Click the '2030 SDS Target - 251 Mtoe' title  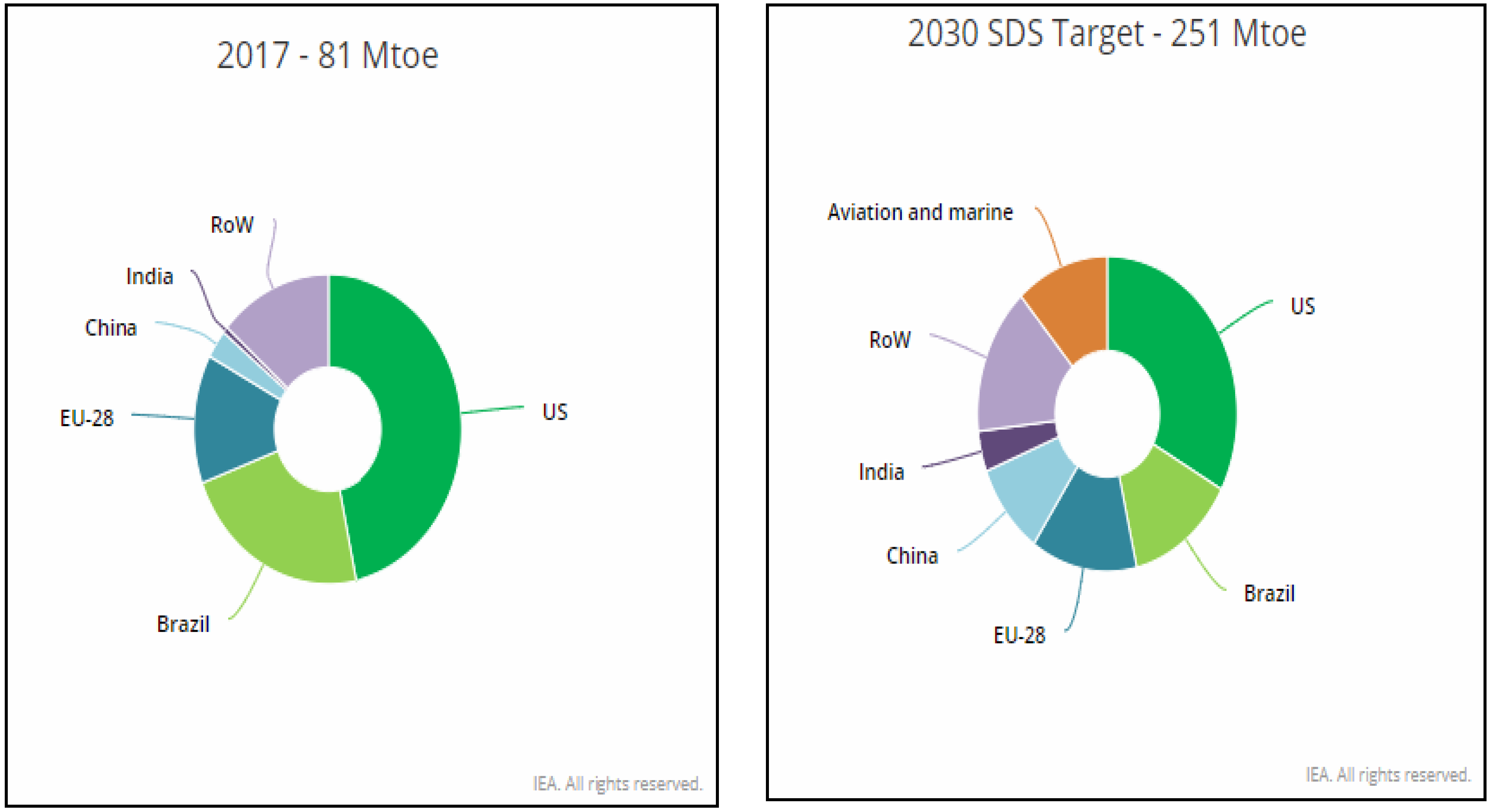[x=1107, y=33]
